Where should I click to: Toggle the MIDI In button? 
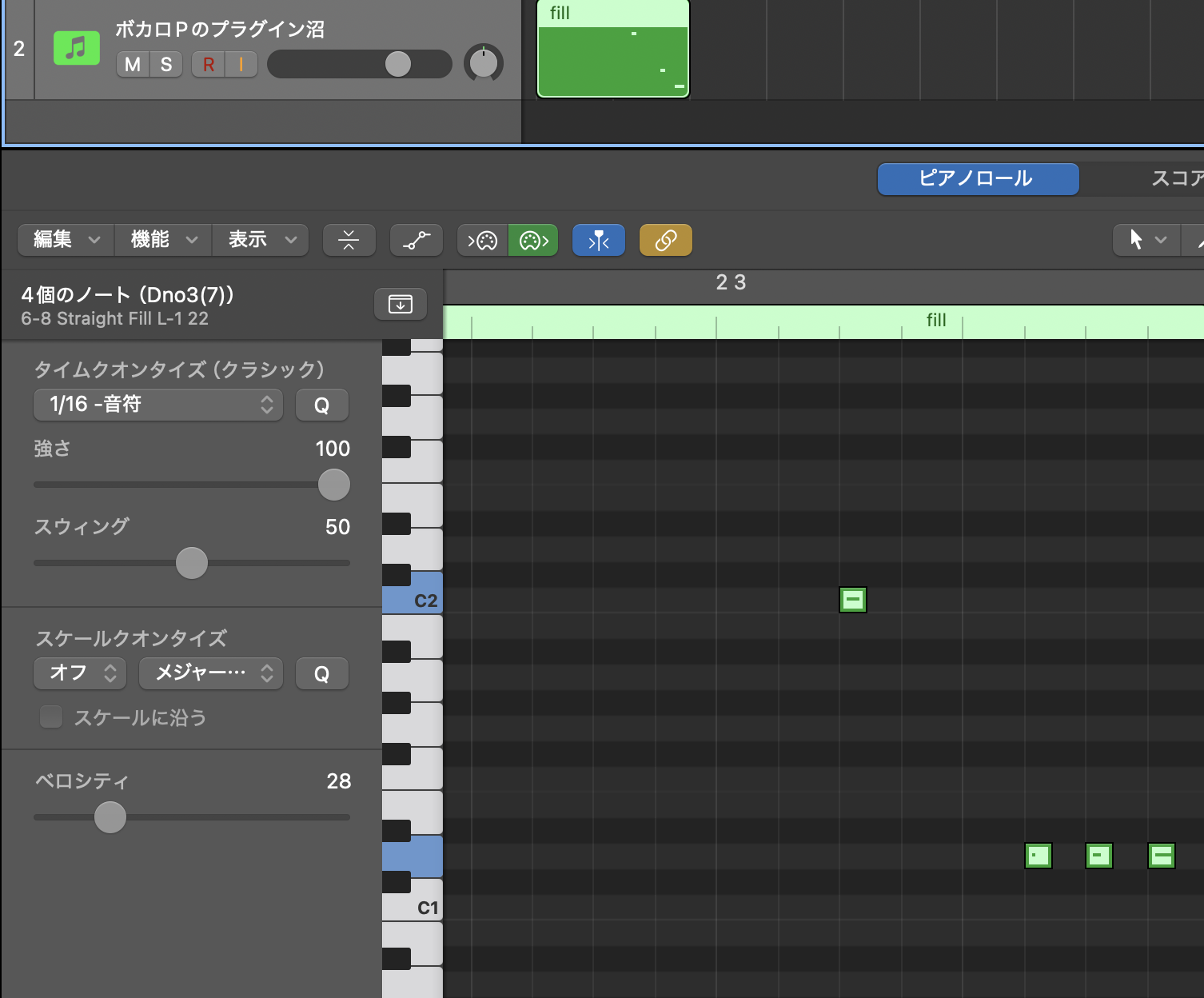(x=483, y=240)
